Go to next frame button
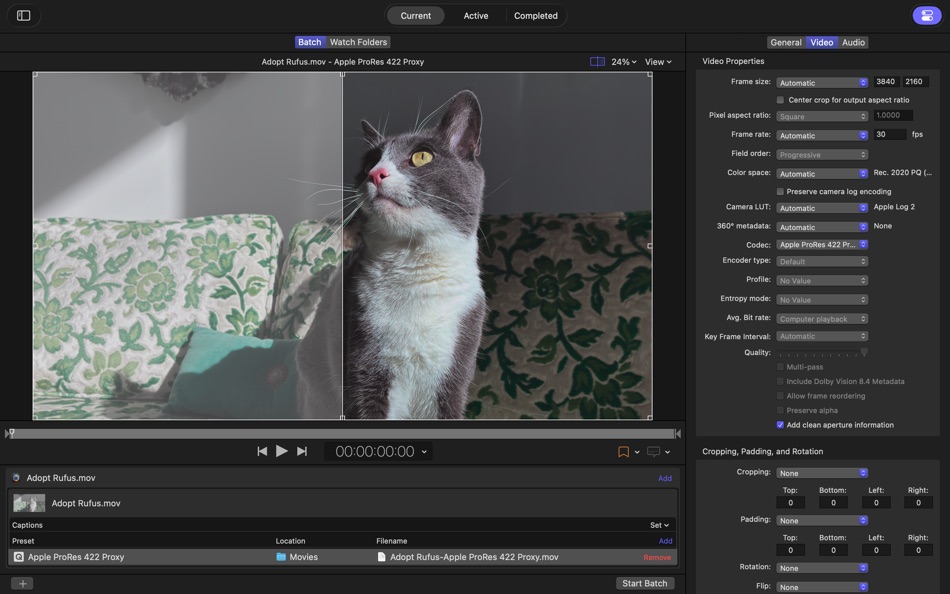This screenshot has height=594, width=950. pos(302,452)
